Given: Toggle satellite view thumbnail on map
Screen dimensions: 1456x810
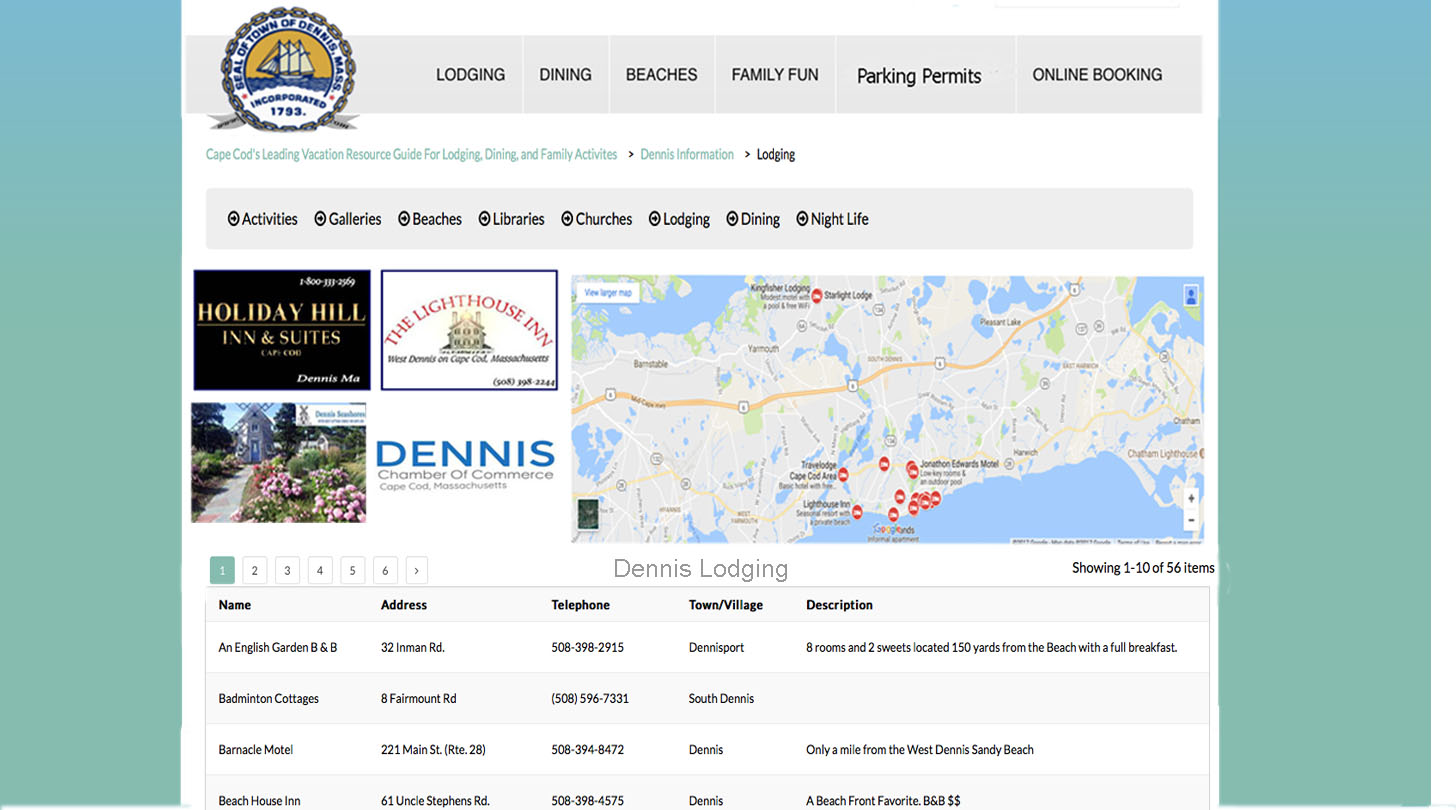Looking at the screenshot, I should [x=587, y=514].
